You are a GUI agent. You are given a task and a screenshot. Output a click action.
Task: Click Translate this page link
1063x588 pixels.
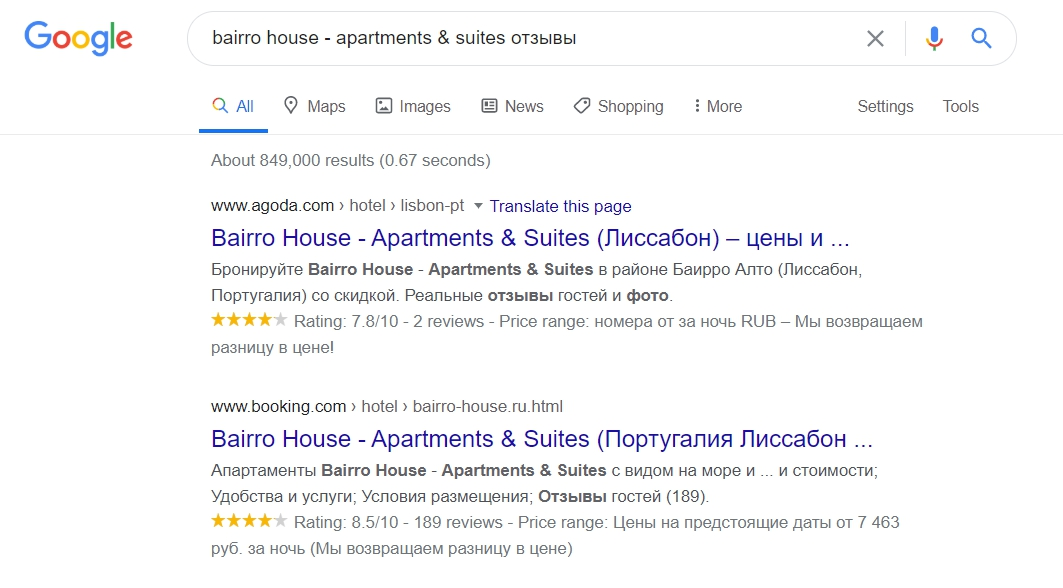pos(560,206)
